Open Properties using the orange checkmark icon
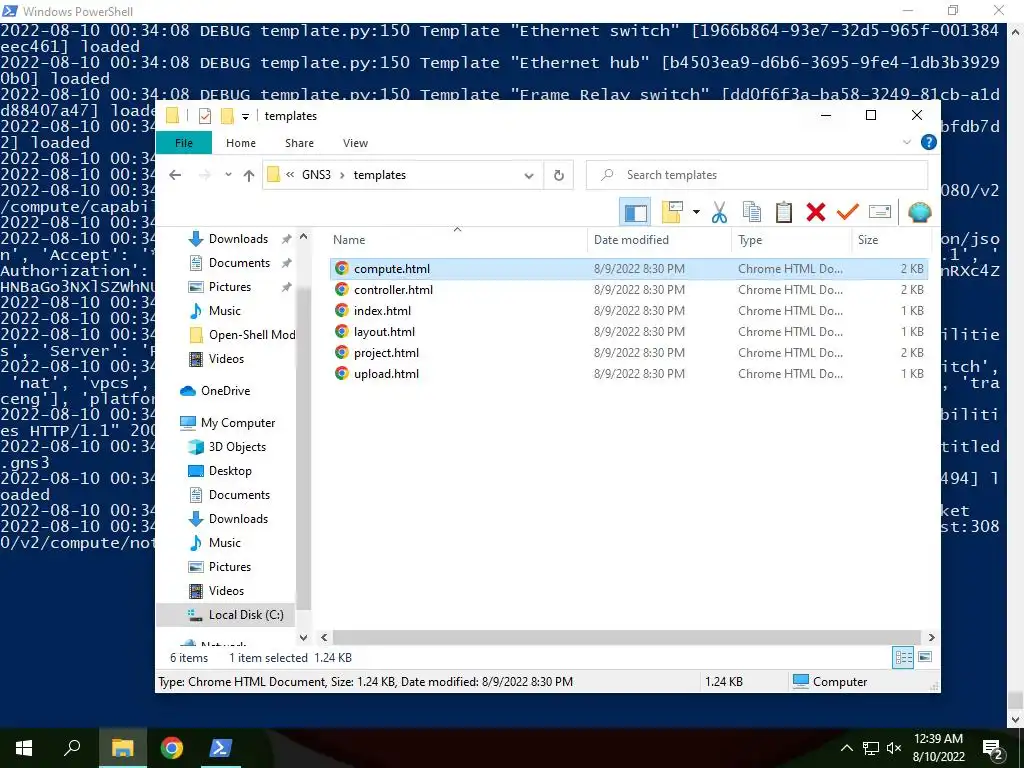Viewport: 1024px width, 768px height. (x=848, y=212)
